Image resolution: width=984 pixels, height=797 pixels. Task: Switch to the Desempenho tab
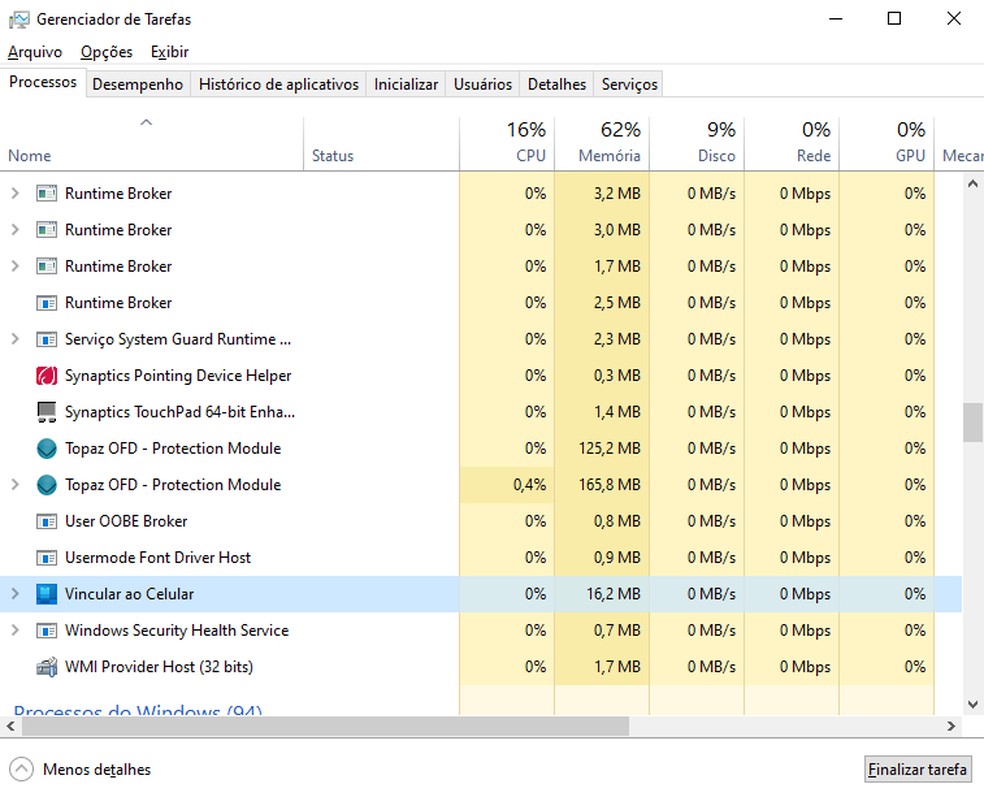(137, 85)
